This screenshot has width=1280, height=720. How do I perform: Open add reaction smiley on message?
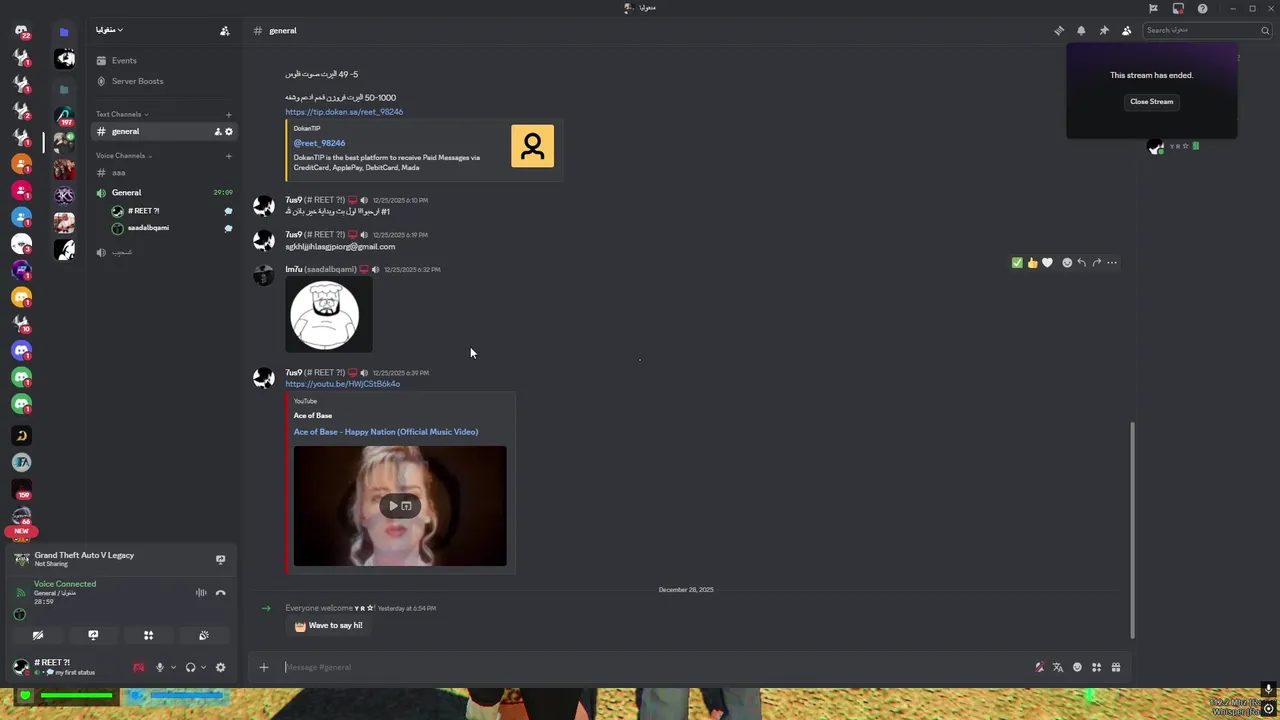pos(1067,263)
